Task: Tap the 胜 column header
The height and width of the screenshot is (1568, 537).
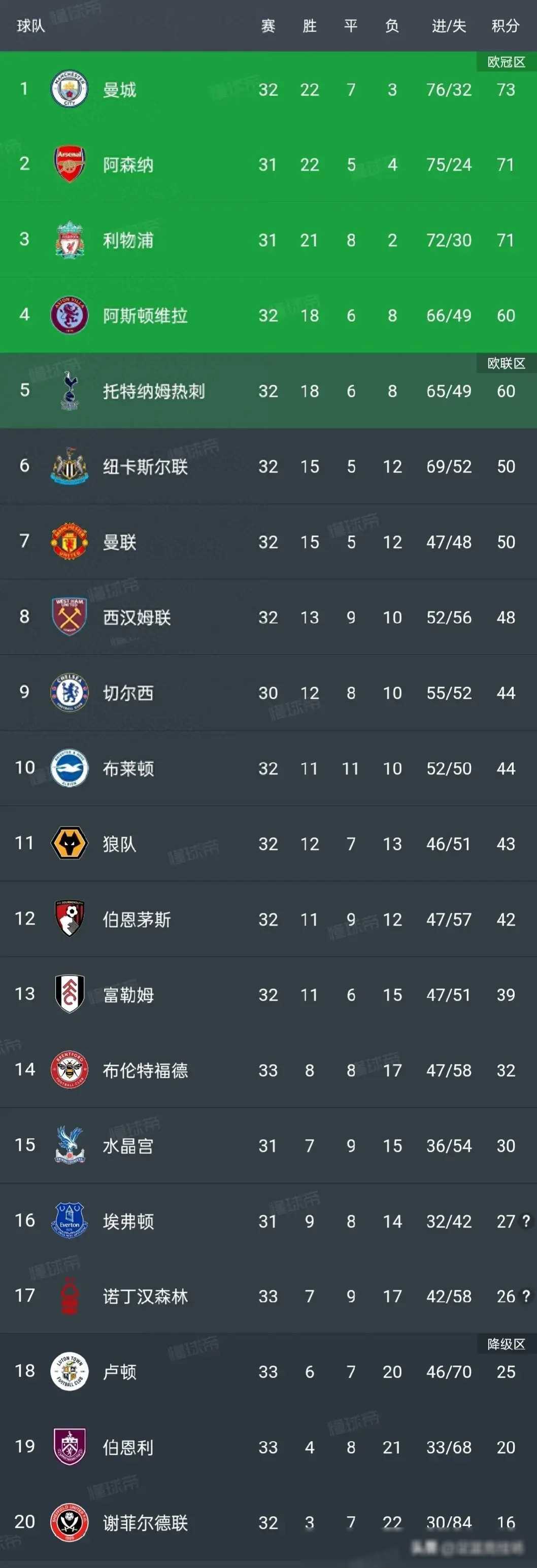Action: pos(309,25)
